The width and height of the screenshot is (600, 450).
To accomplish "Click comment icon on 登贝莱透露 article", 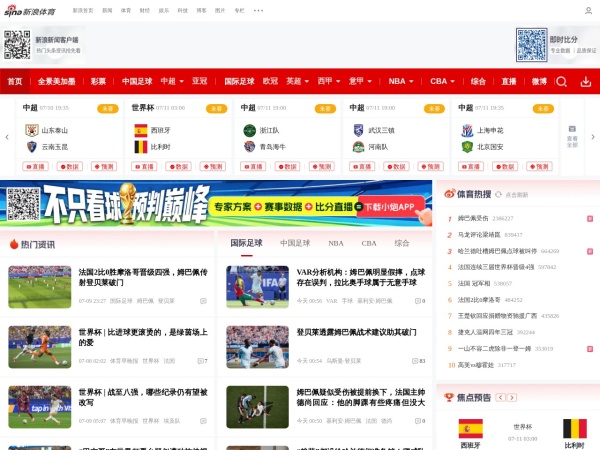I will [415, 361].
